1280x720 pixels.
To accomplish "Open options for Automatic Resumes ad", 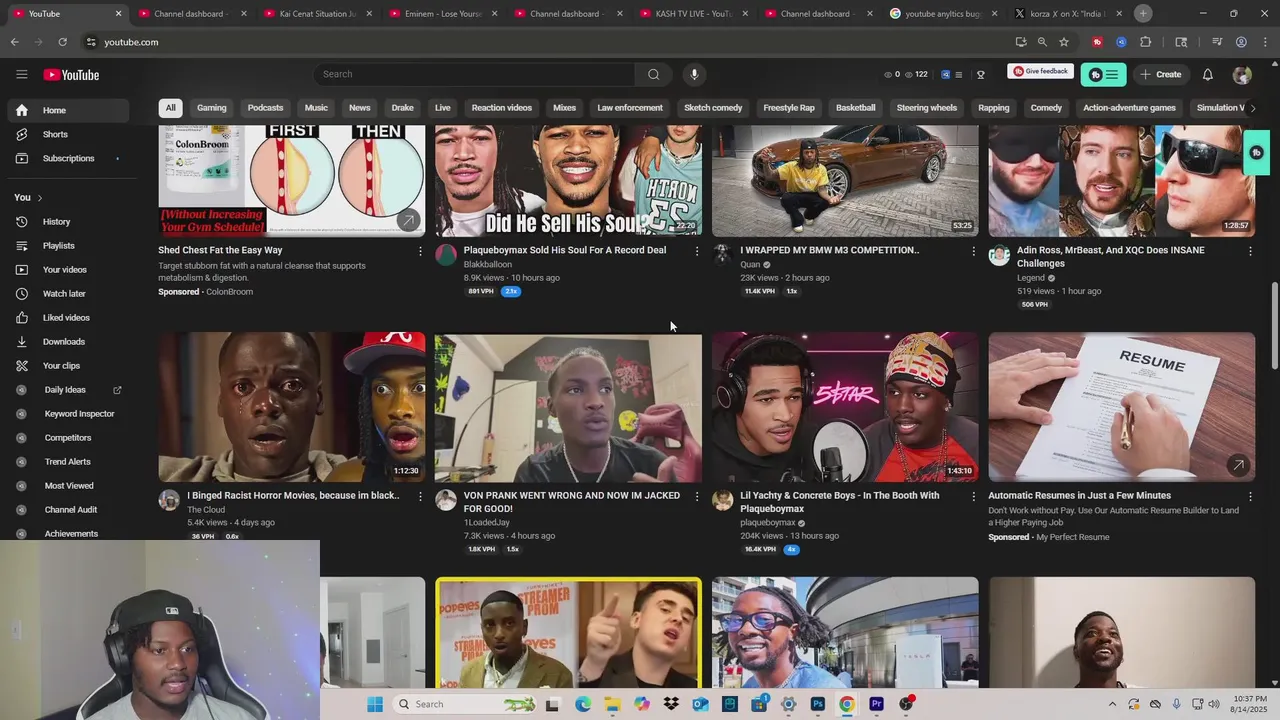I will [x=1250, y=496].
